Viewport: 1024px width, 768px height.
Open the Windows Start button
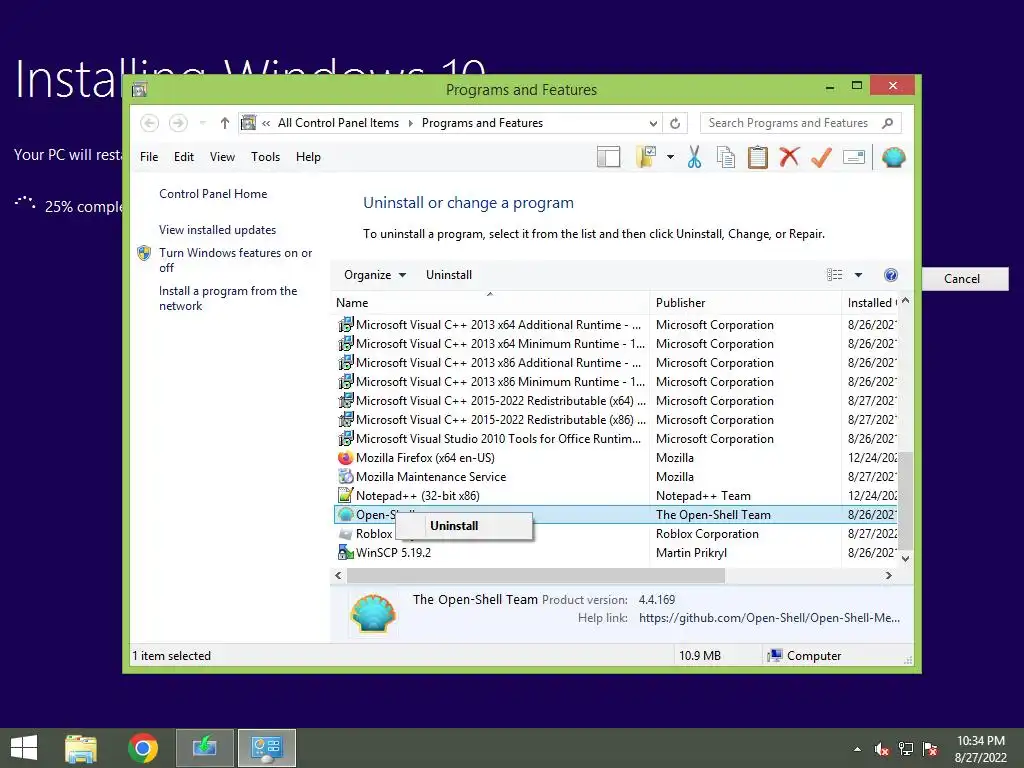[24, 748]
